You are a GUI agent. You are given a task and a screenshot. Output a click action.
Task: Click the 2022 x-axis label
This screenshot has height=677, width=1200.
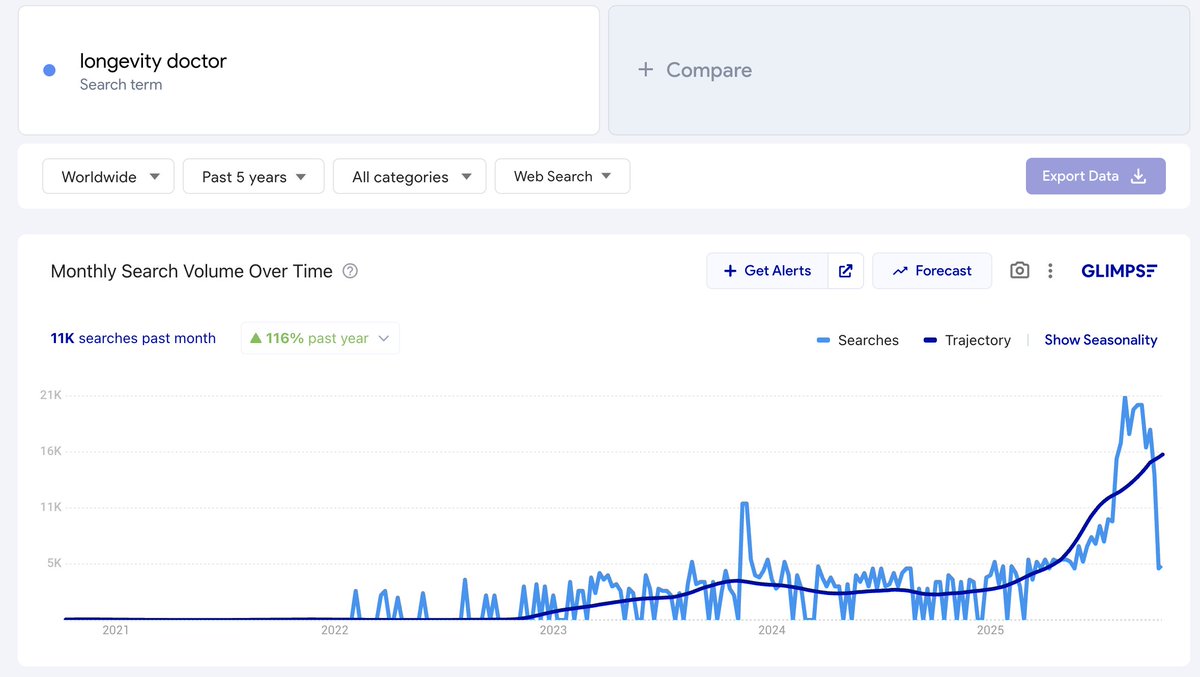coord(334,630)
